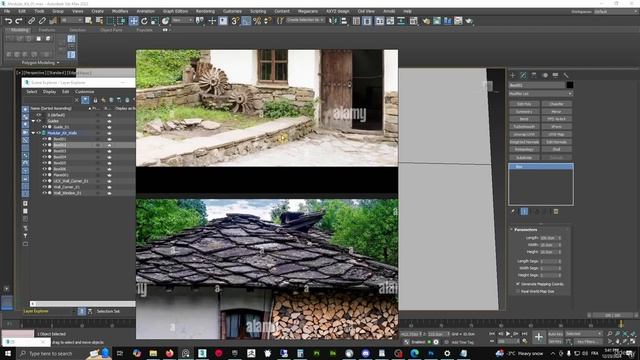Toggle 3D Snaps in main toolbar
Screen dimensions: 640x360
point(235,21)
